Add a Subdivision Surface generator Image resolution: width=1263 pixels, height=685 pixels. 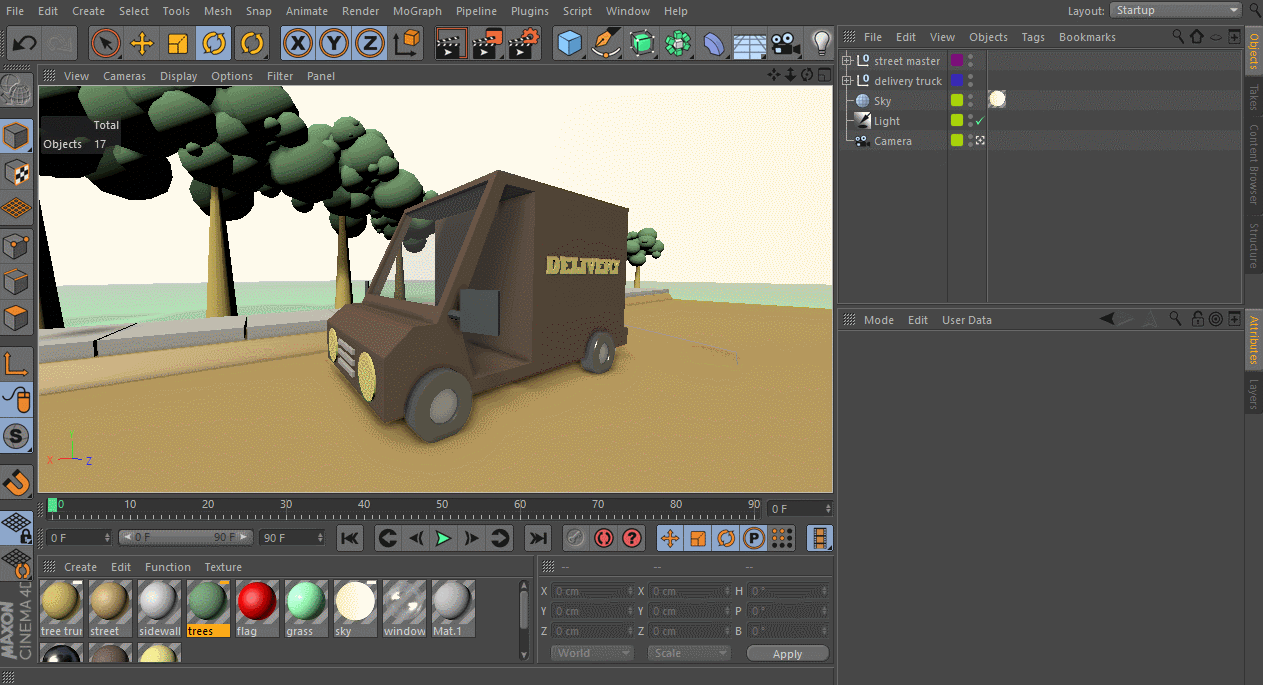coord(642,43)
